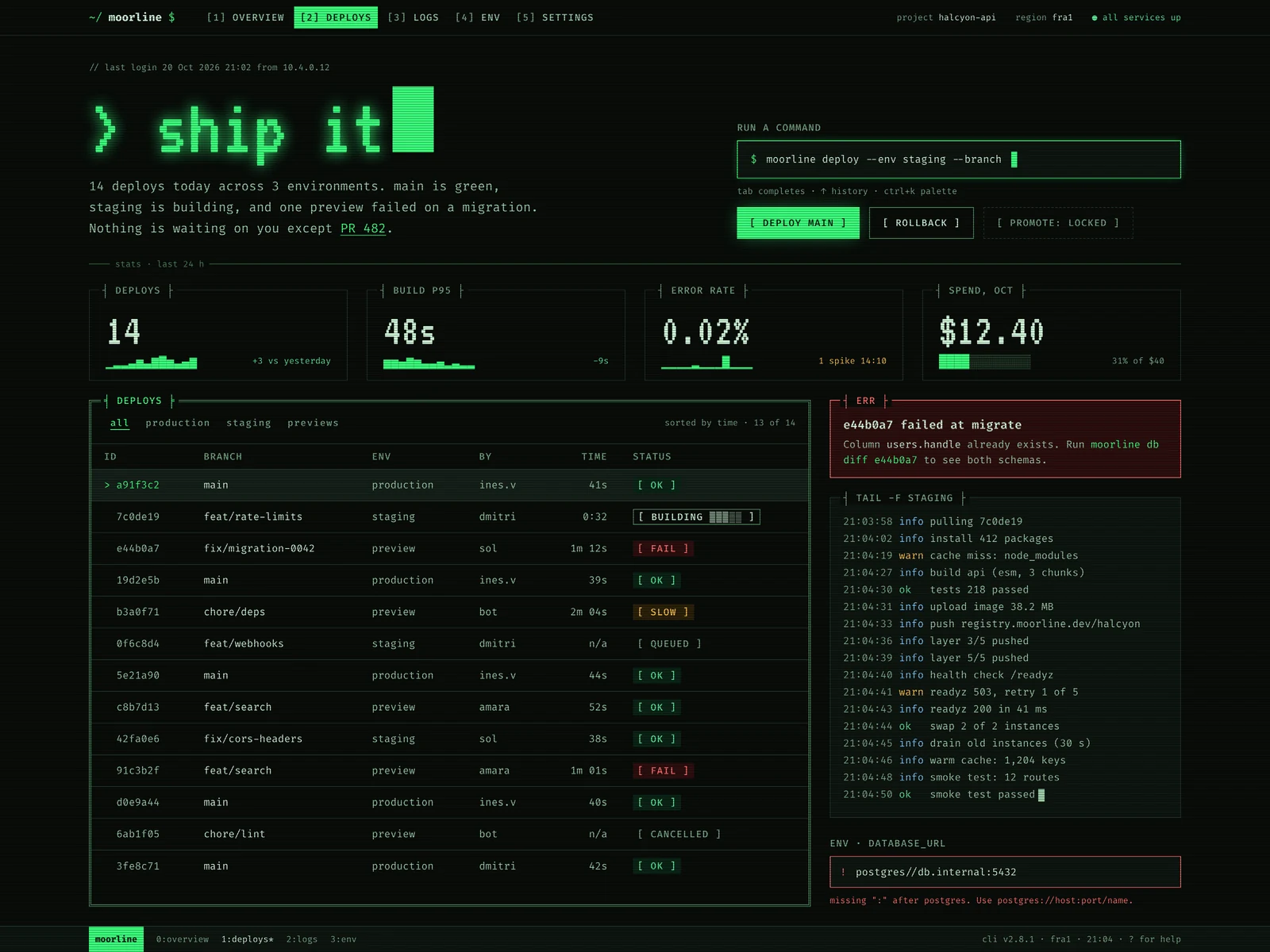Switch to the [3] LOGS tab
The width and height of the screenshot is (1270, 952).
[413, 17]
